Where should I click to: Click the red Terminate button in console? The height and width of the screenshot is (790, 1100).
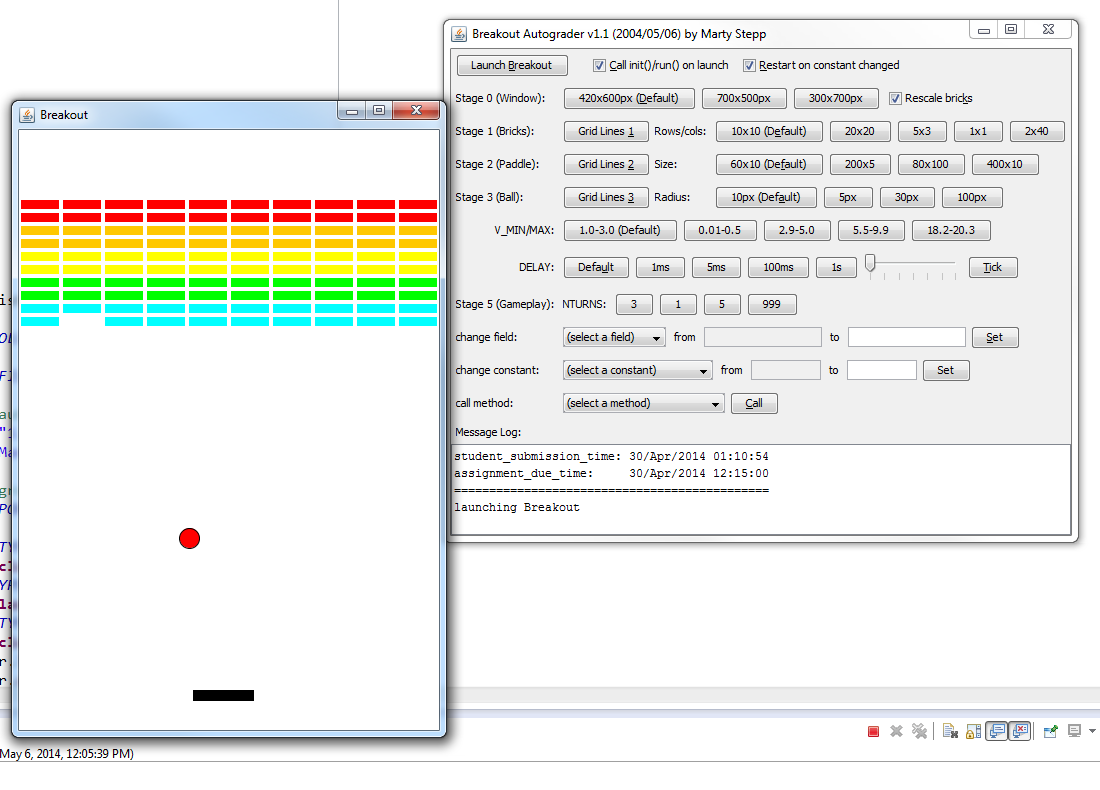click(x=873, y=732)
